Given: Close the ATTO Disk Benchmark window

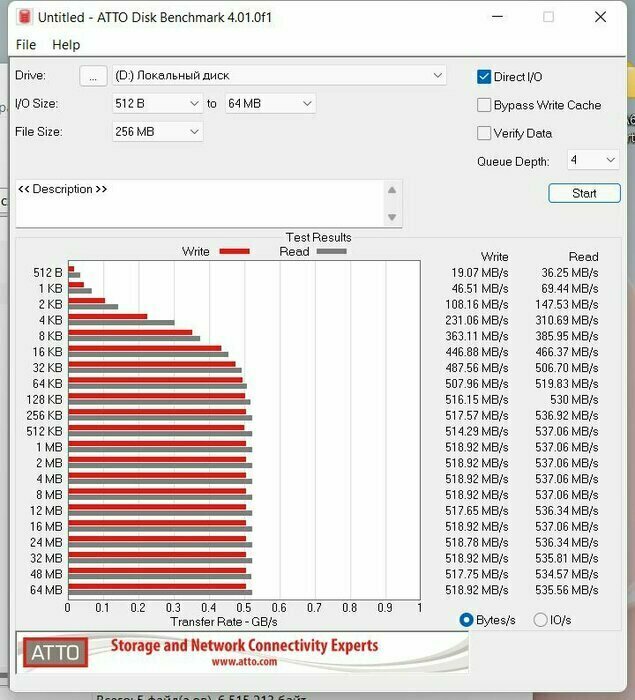Looking at the screenshot, I should (601, 17).
